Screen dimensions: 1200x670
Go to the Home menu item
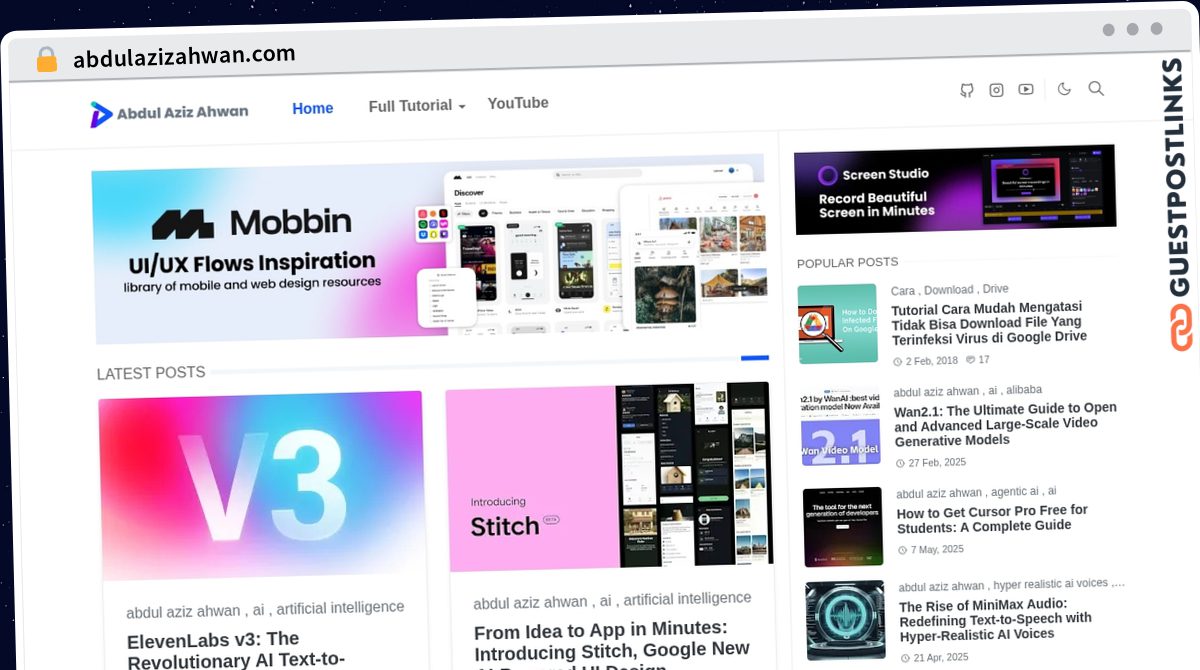pyautogui.click(x=313, y=108)
